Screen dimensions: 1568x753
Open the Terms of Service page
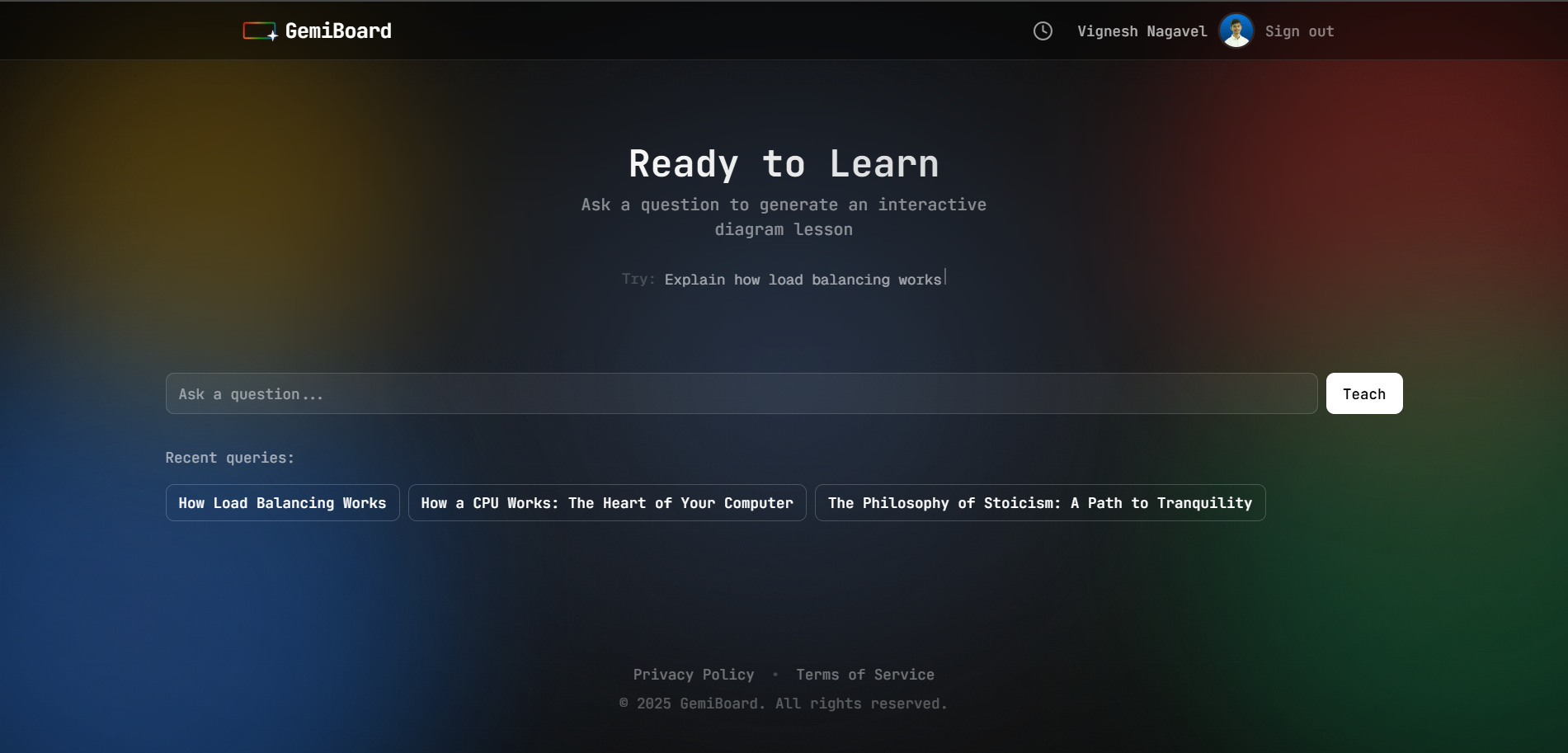tap(864, 674)
